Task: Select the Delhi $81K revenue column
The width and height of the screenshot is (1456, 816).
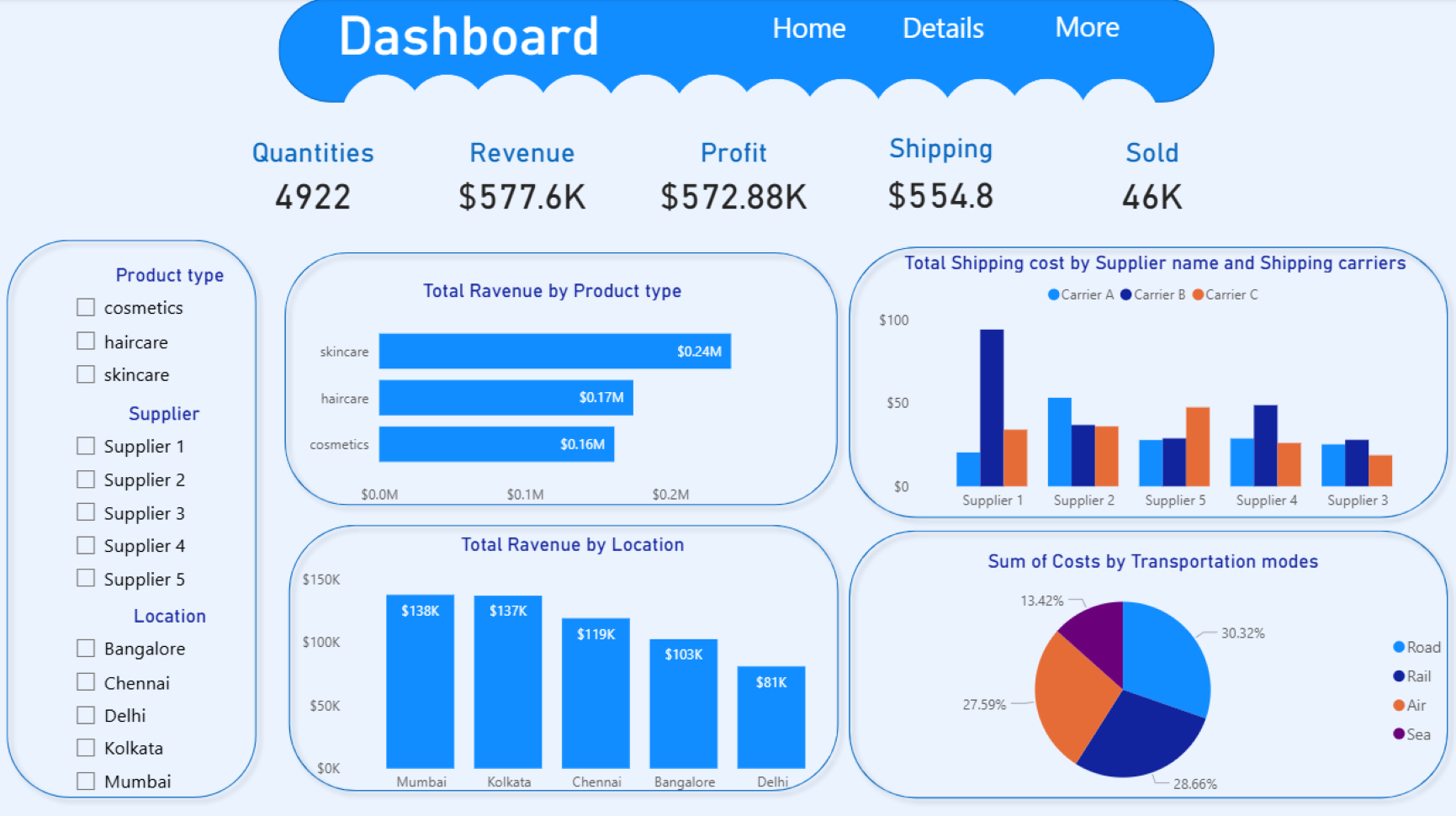Action: click(771, 718)
